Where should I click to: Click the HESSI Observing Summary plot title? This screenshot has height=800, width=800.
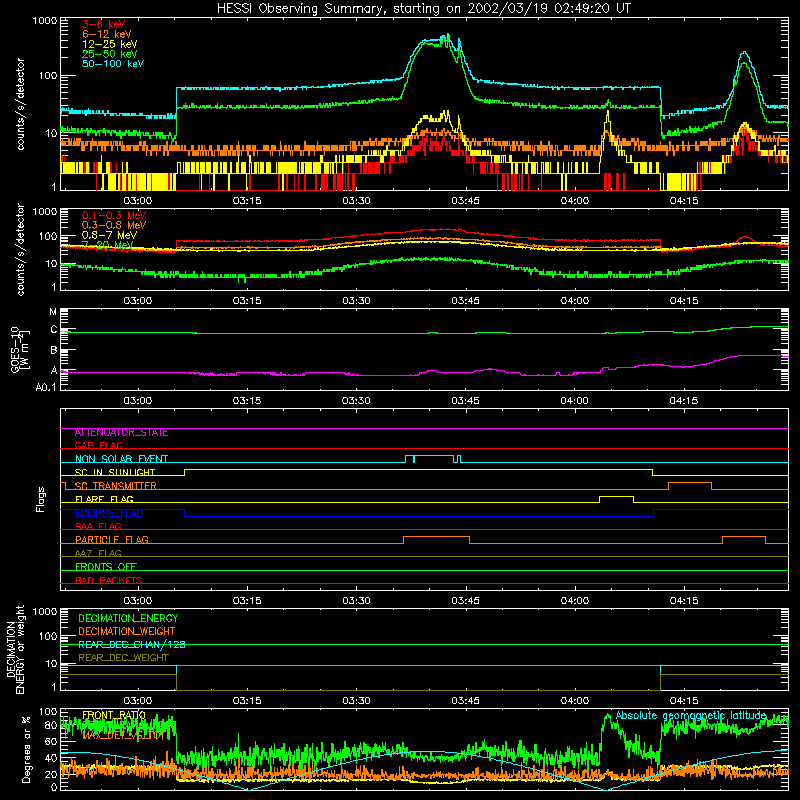coord(424,9)
